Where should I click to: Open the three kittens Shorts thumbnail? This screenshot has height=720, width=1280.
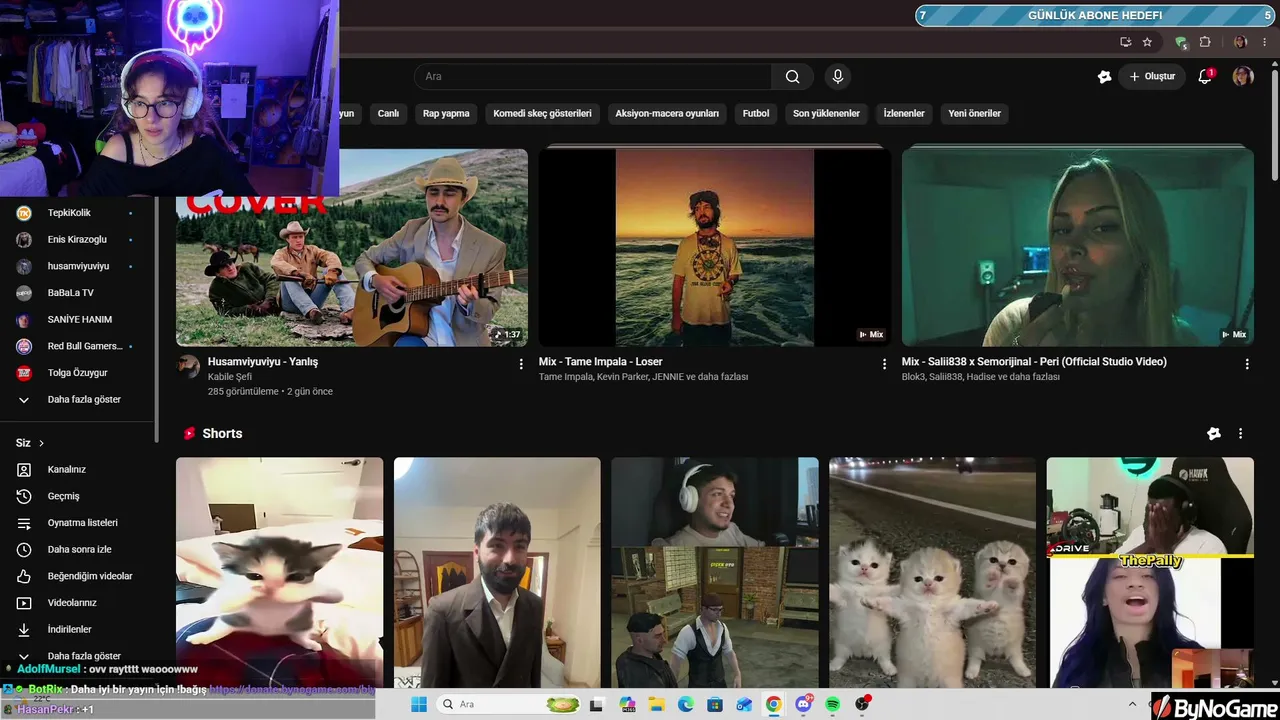click(x=933, y=573)
